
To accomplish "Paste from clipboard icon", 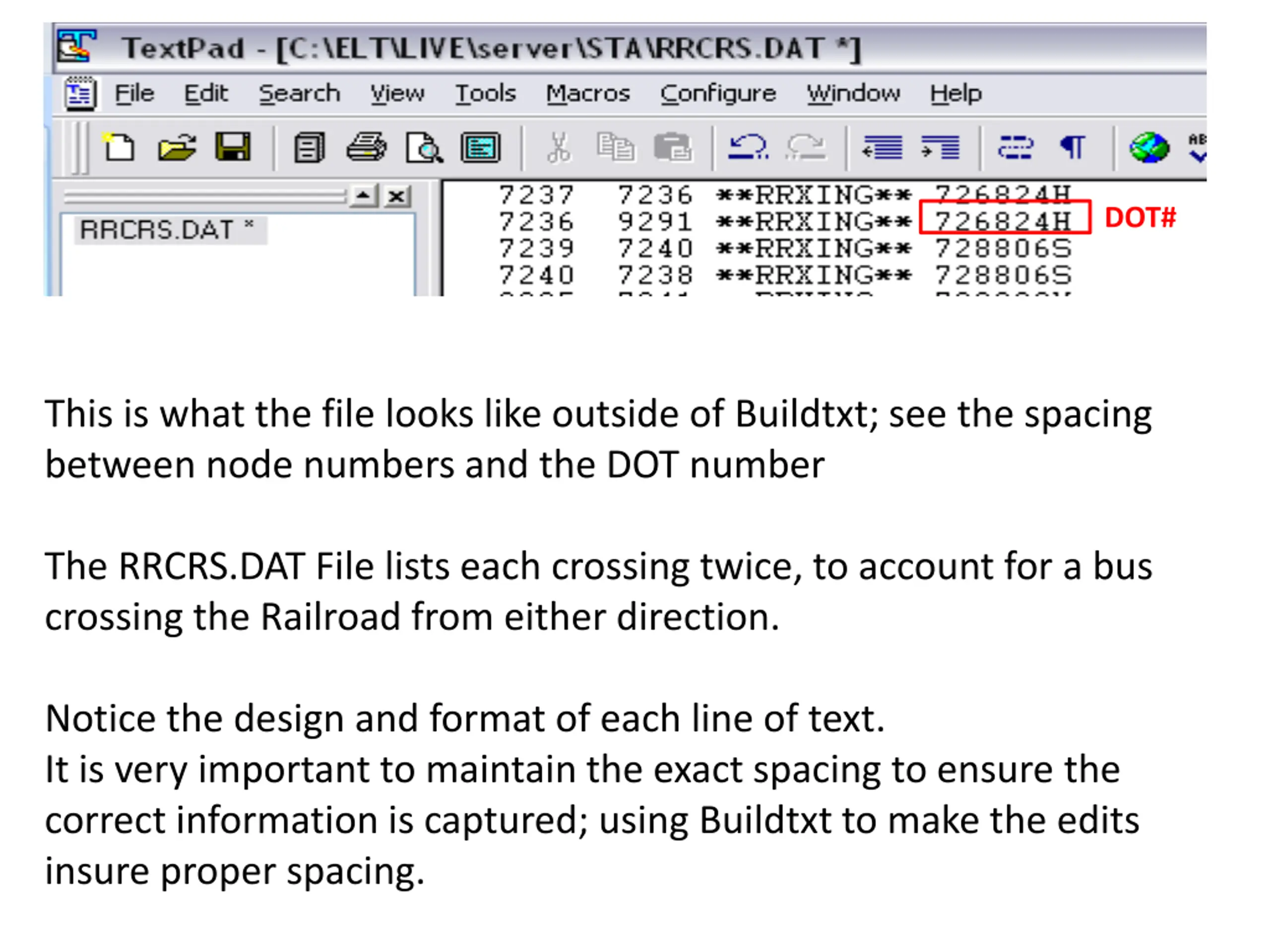I will coord(673,147).
